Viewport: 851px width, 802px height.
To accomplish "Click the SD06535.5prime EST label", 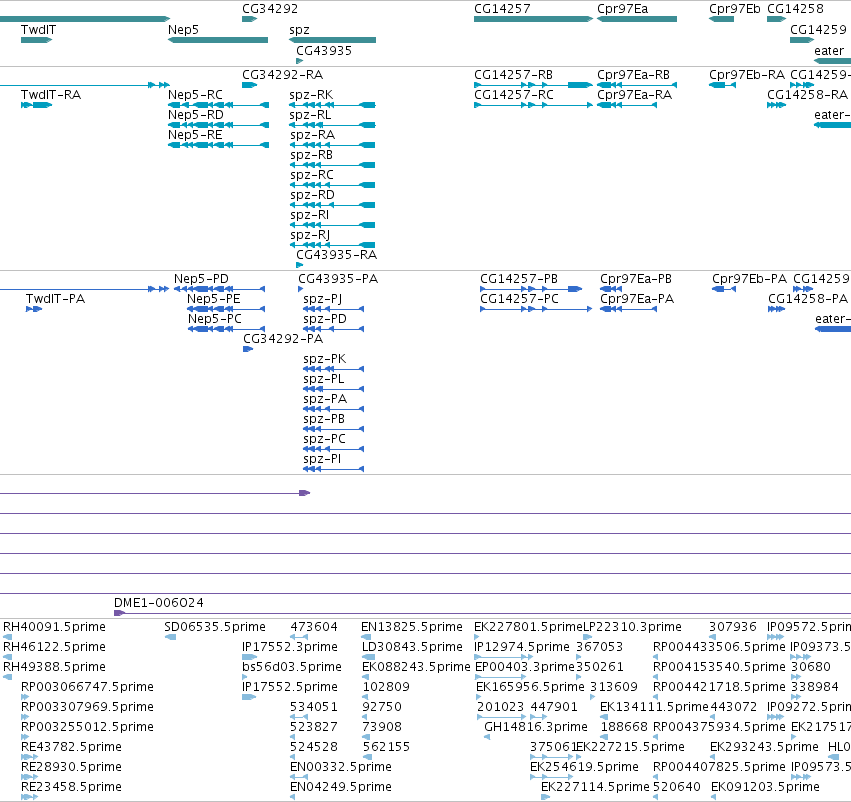I will [x=215, y=627].
